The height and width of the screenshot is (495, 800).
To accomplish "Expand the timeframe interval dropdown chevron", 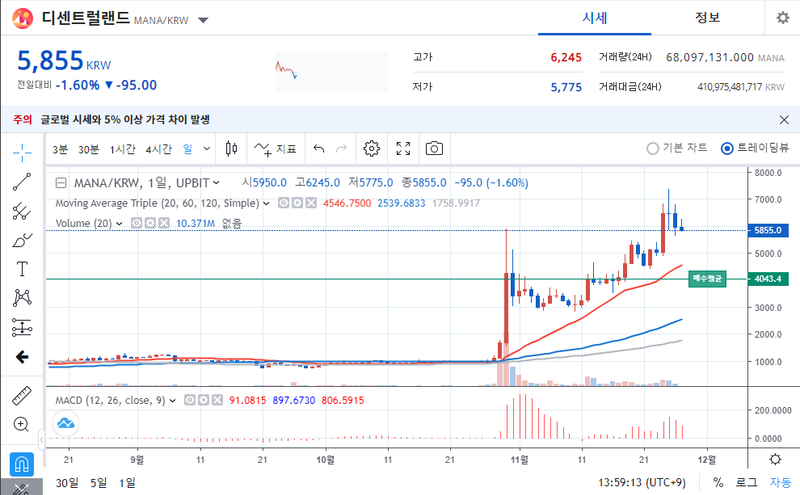I will (207, 149).
